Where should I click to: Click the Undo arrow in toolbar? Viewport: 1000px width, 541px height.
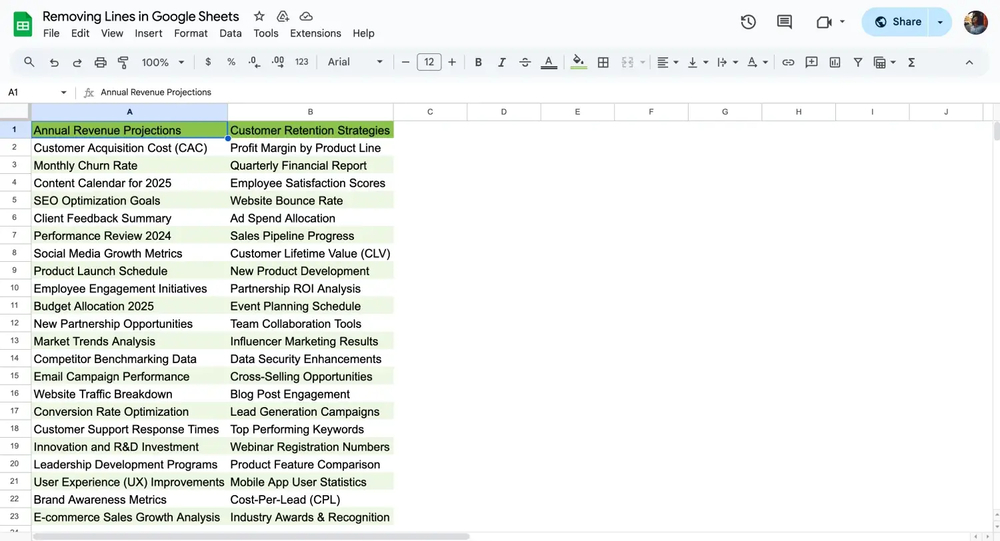point(54,62)
